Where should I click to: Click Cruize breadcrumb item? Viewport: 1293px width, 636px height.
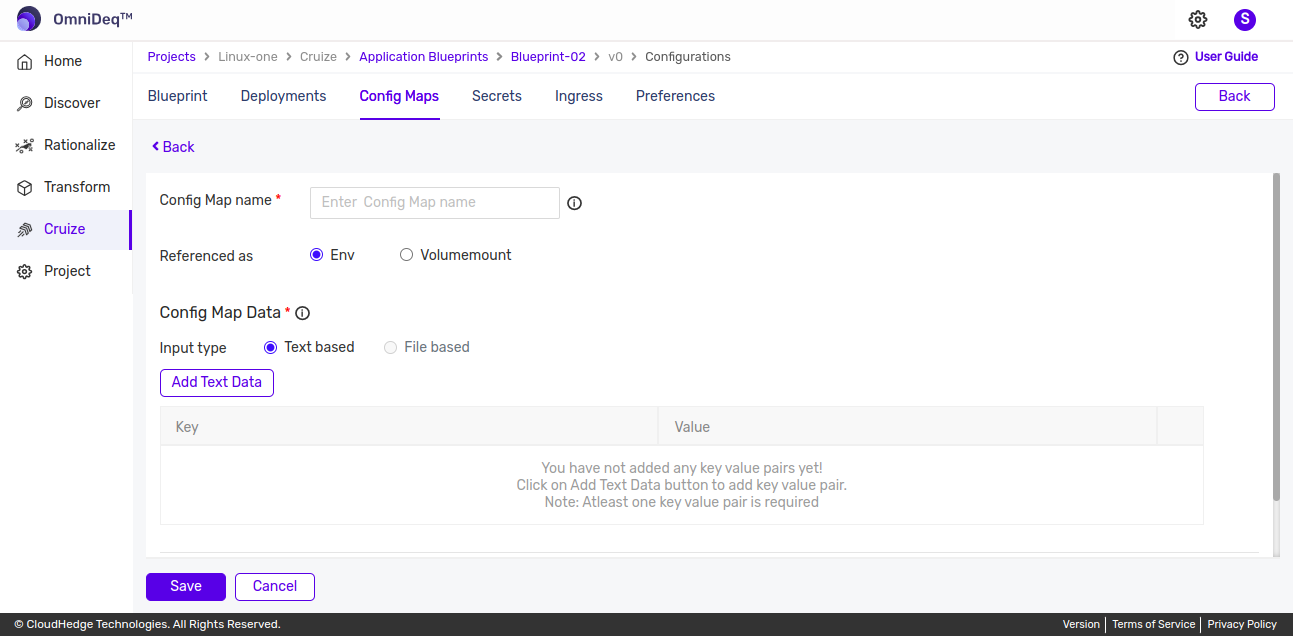tap(318, 57)
